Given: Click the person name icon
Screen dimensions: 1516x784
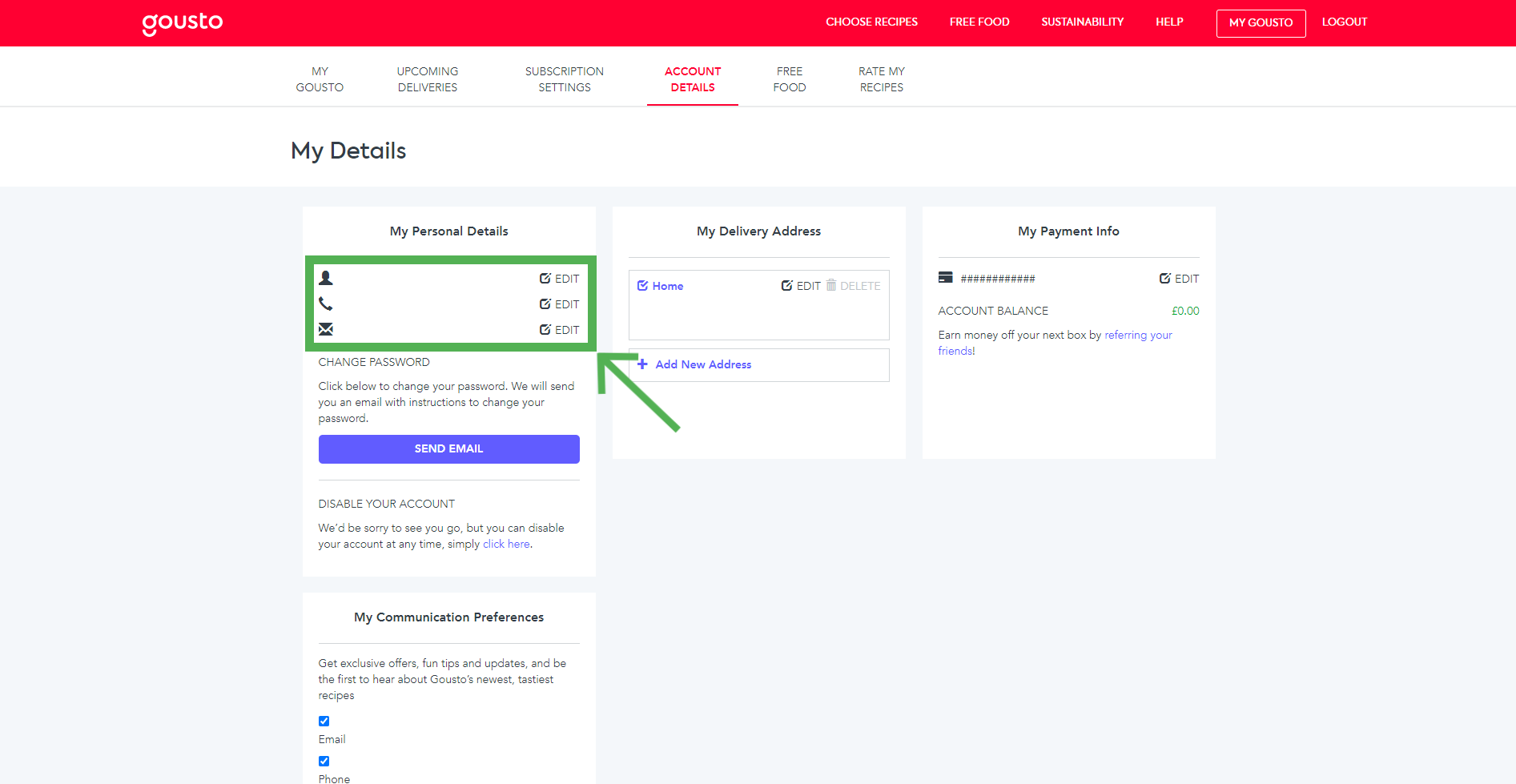Looking at the screenshot, I should click(326, 278).
